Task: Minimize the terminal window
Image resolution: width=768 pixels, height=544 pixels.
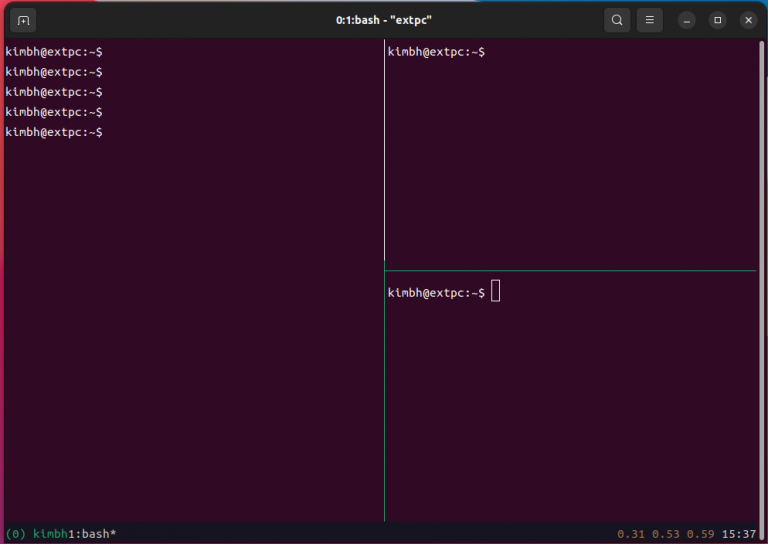Action: 686,20
